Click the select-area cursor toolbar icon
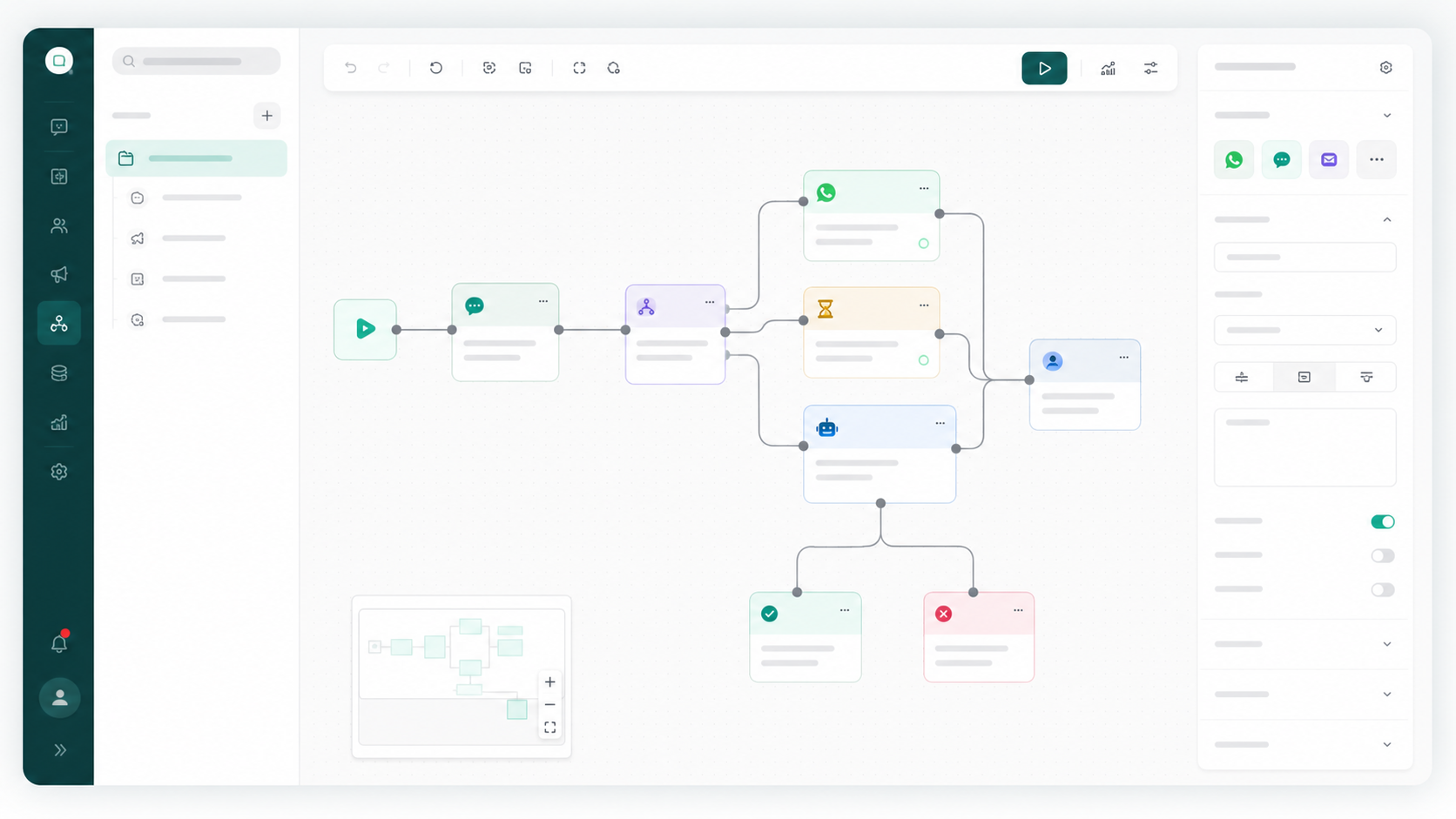Viewport: 1456px width, 819px height. tap(525, 68)
